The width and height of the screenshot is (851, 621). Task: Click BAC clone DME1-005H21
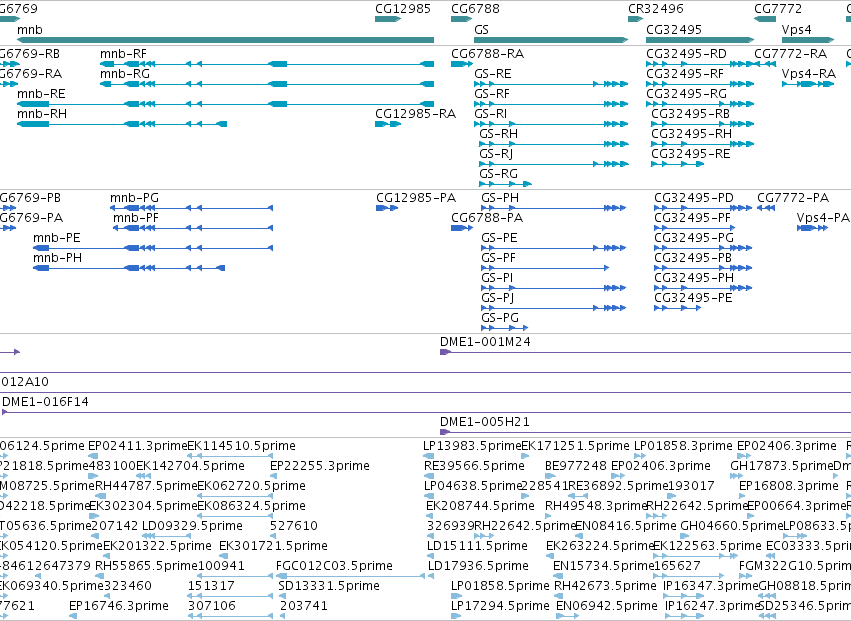645,432
